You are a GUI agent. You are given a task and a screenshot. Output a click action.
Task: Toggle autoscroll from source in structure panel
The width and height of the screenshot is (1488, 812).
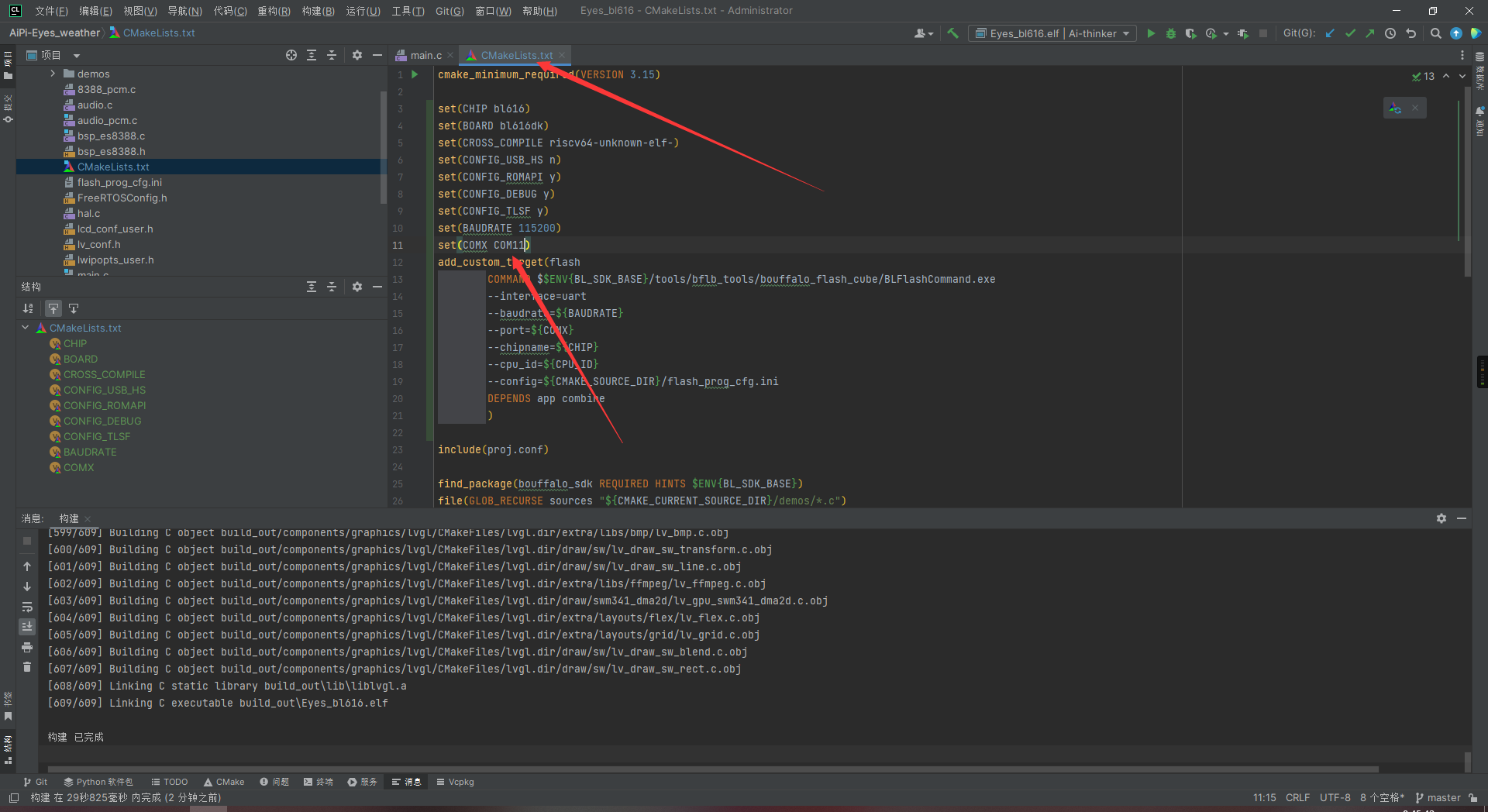click(74, 308)
